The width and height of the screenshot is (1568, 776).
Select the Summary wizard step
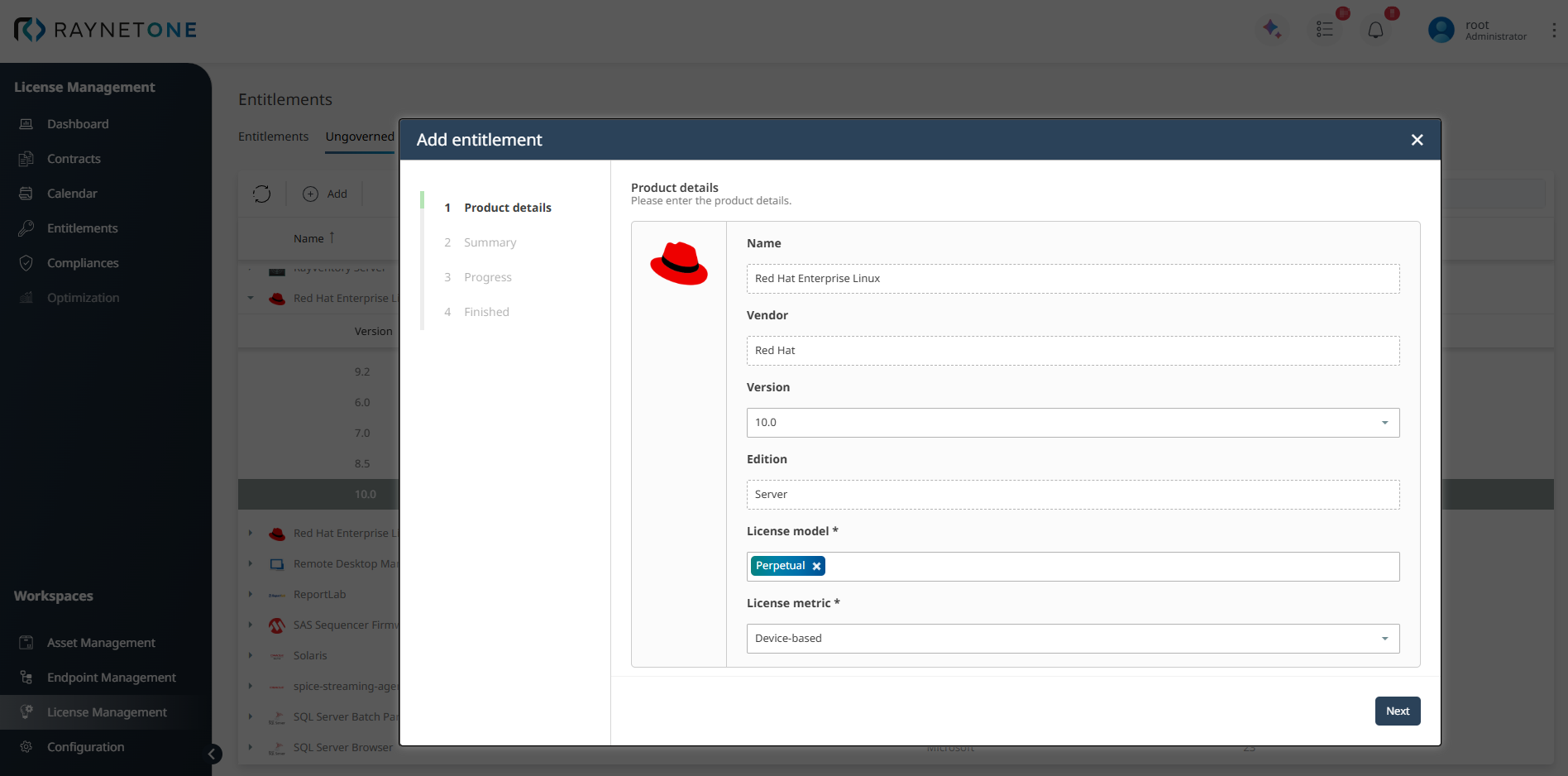click(490, 242)
